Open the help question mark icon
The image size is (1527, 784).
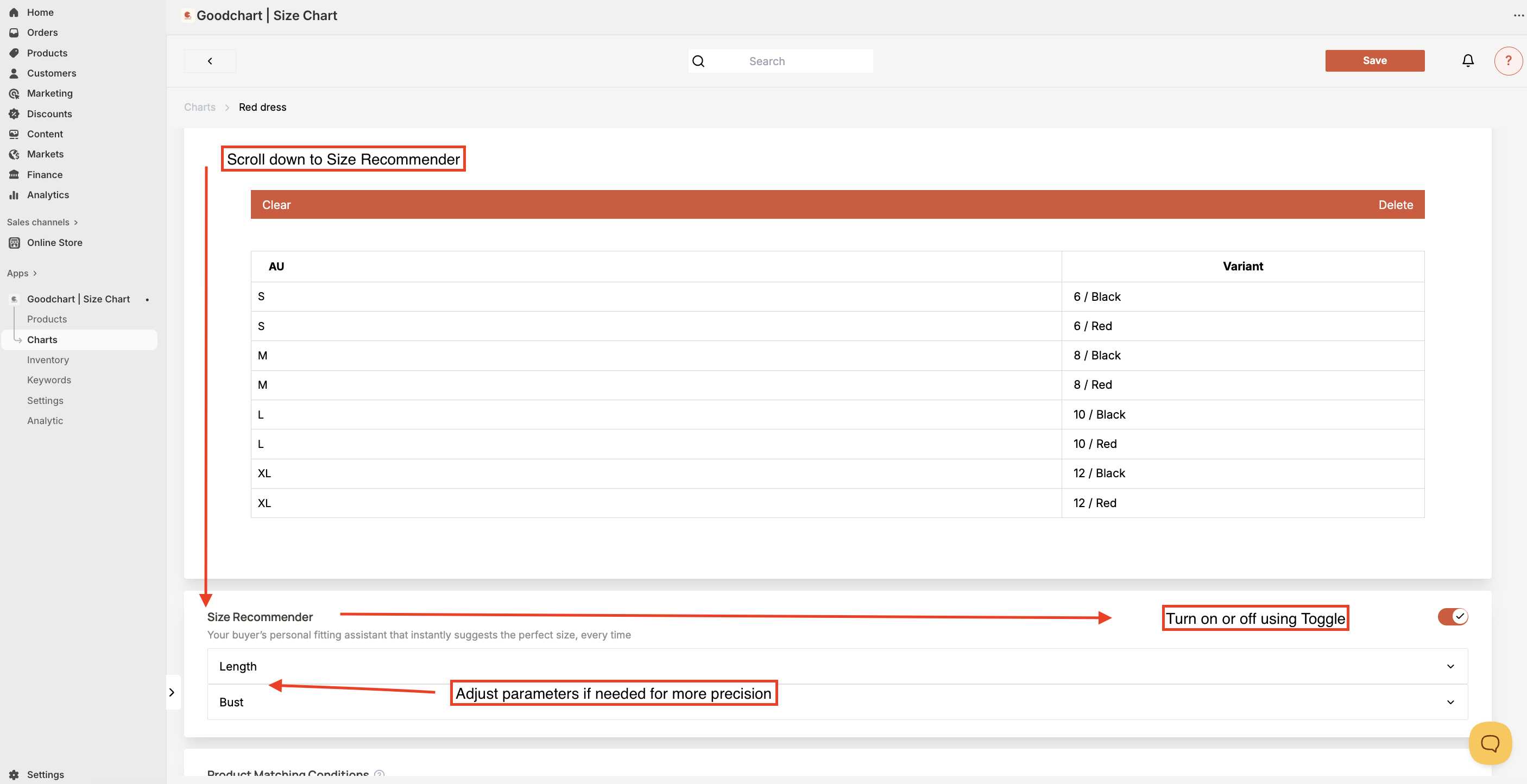(1507, 60)
